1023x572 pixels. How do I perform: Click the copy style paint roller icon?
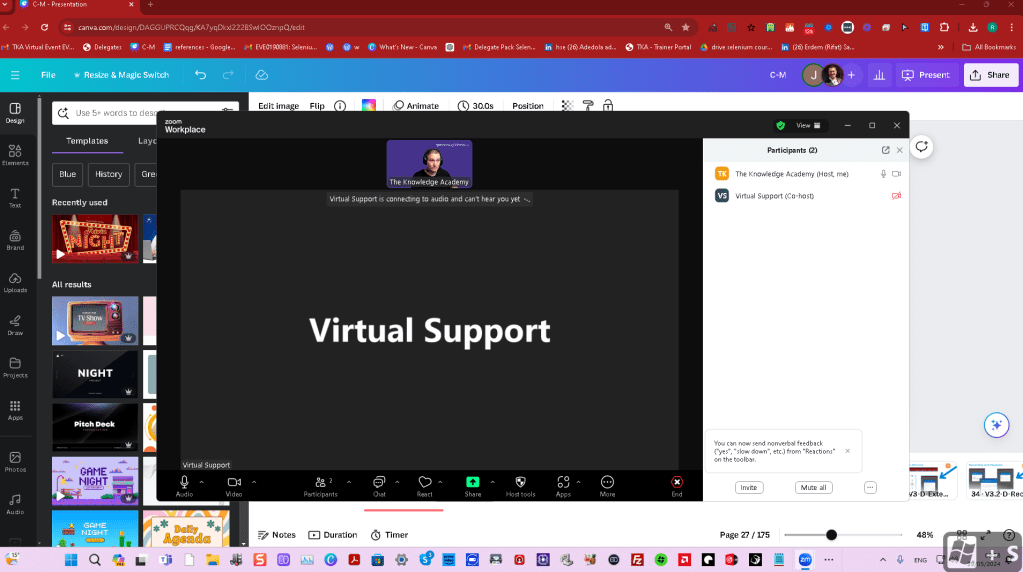(588, 106)
